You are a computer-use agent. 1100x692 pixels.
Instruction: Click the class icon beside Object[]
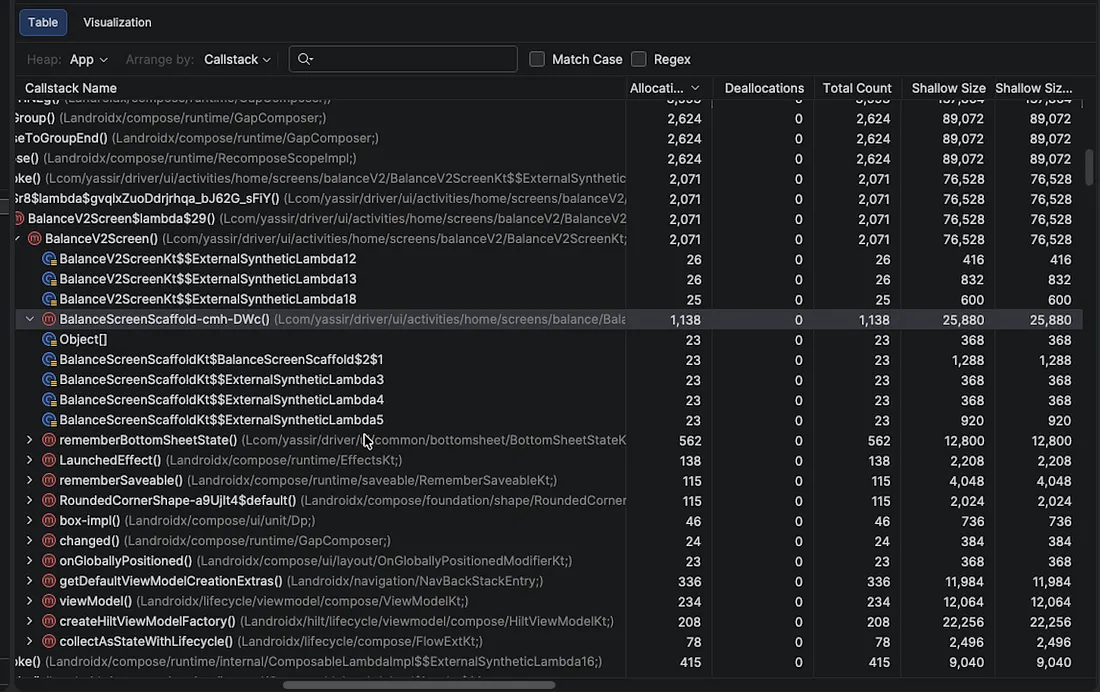(49, 340)
